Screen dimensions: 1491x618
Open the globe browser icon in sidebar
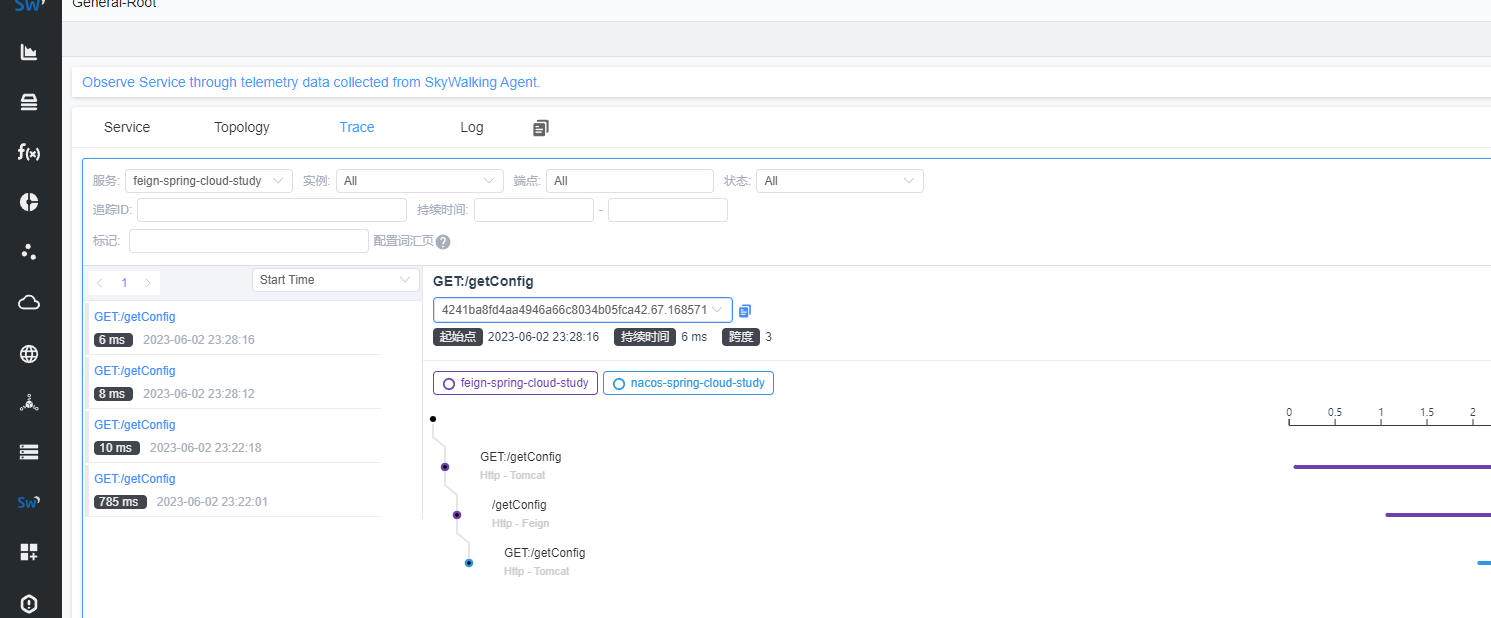point(29,354)
